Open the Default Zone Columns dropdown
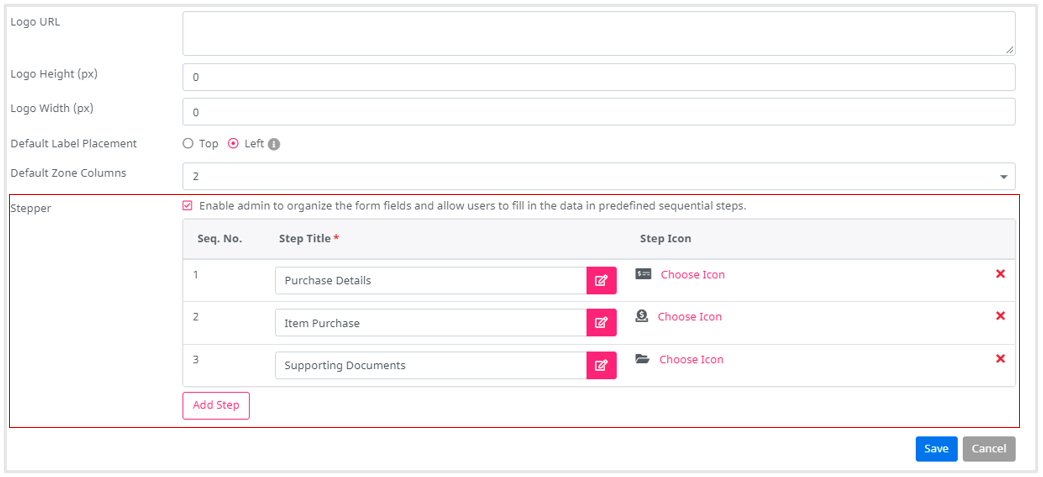This screenshot has width=1043, height=477. tap(598, 176)
